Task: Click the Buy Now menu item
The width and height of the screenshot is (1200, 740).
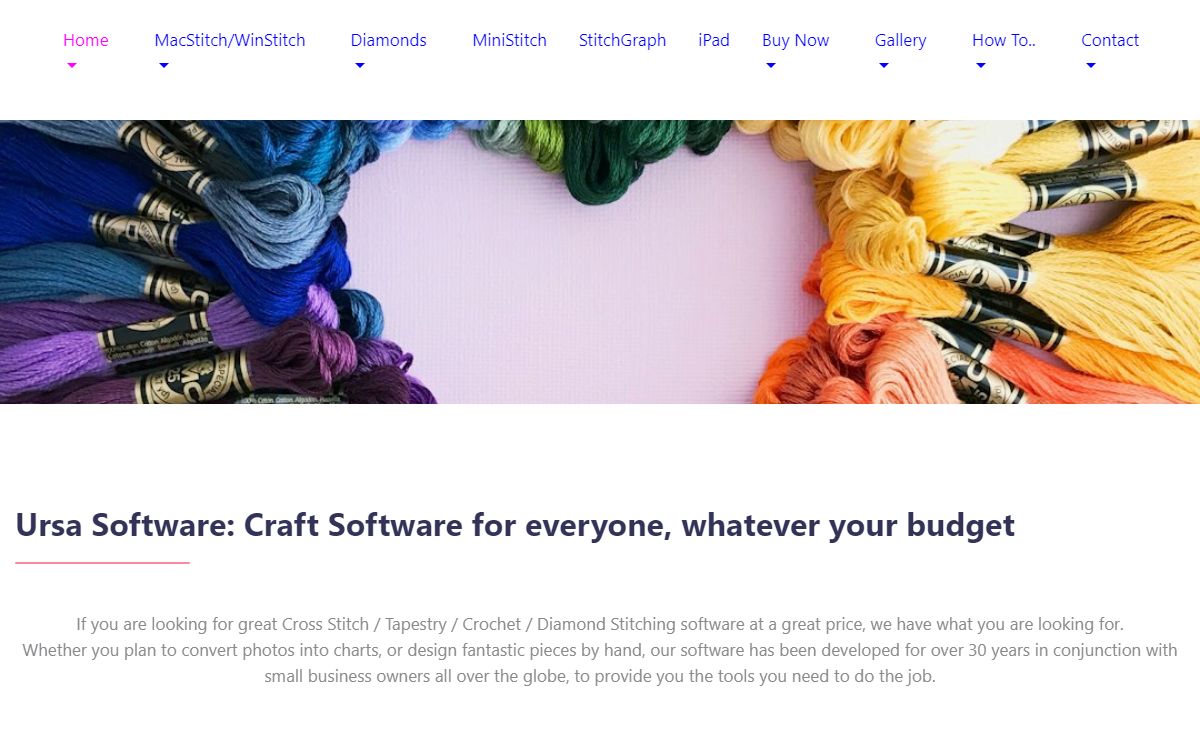Action: coord(795,40)
